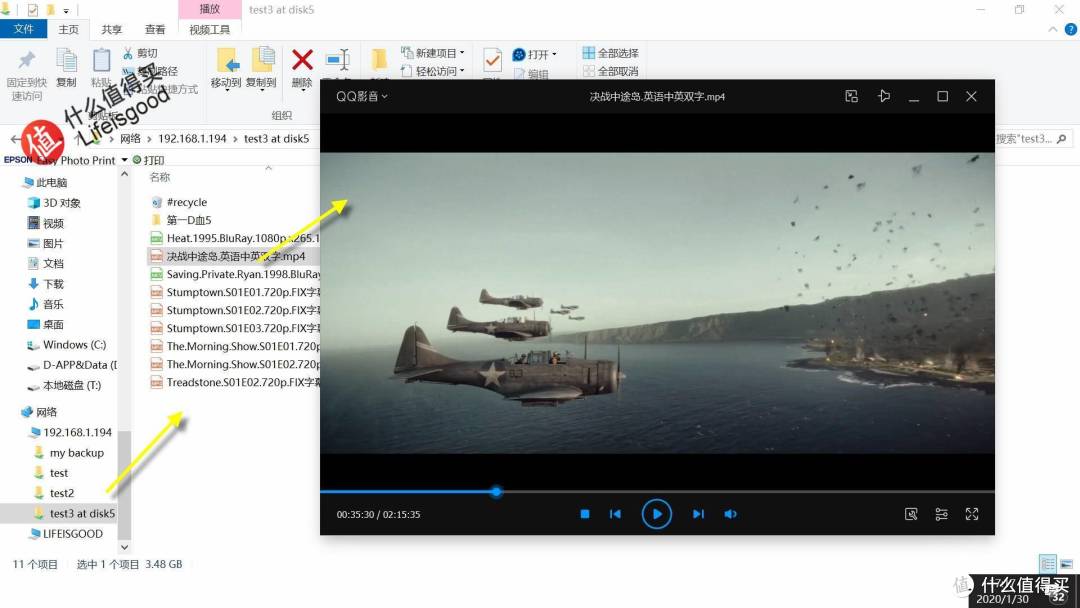Viewport: 1080px width, 608px height.
Task: Switch to the 视频工具 tab
Action: click(x=209, y=30)
